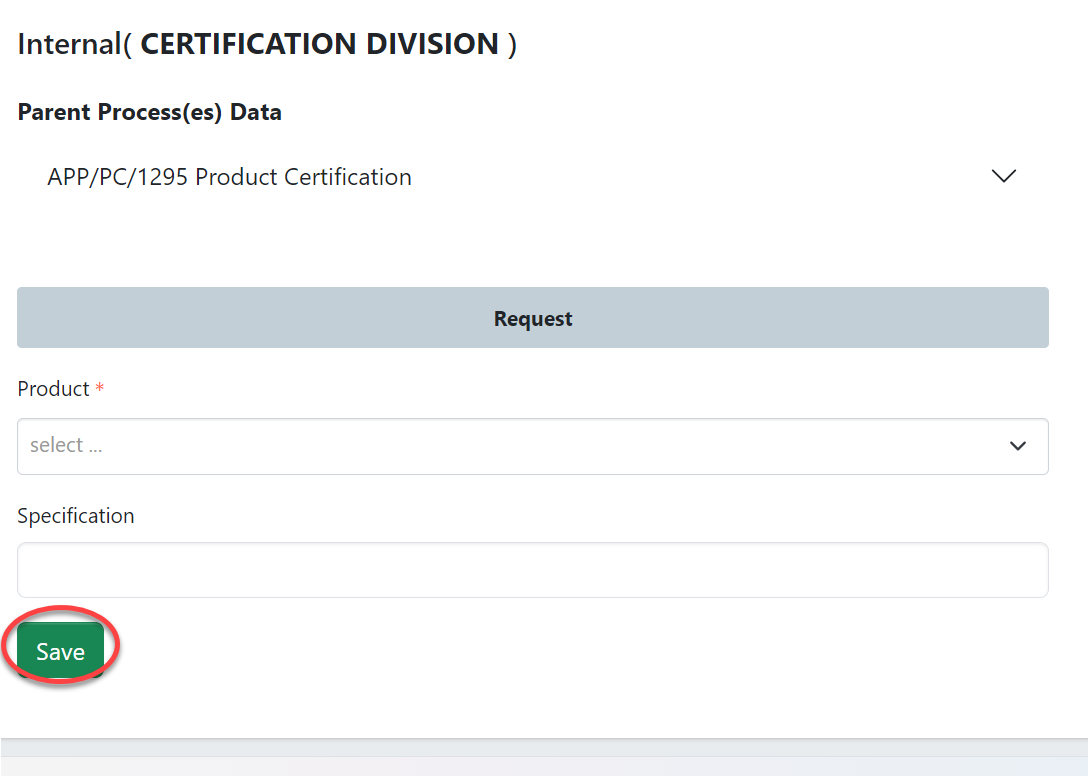Screen dimensions: 1088x776
Task: Click the Save button
Action: (x=60, y=651)
